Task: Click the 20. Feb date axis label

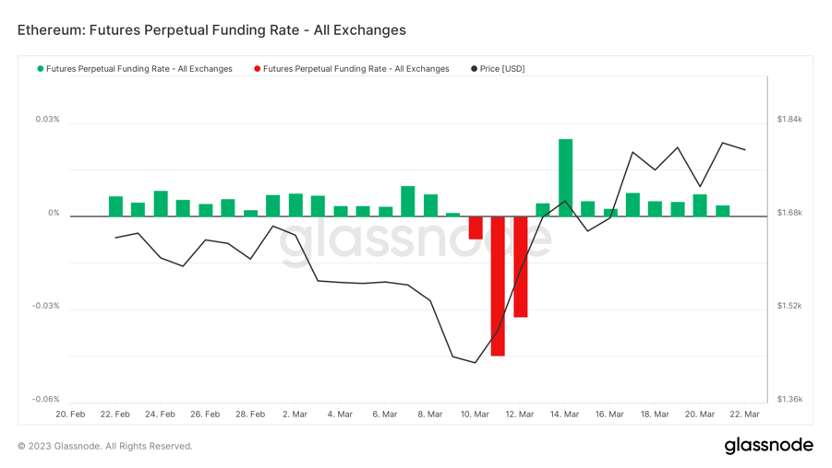Action: [x=70, y=414]
